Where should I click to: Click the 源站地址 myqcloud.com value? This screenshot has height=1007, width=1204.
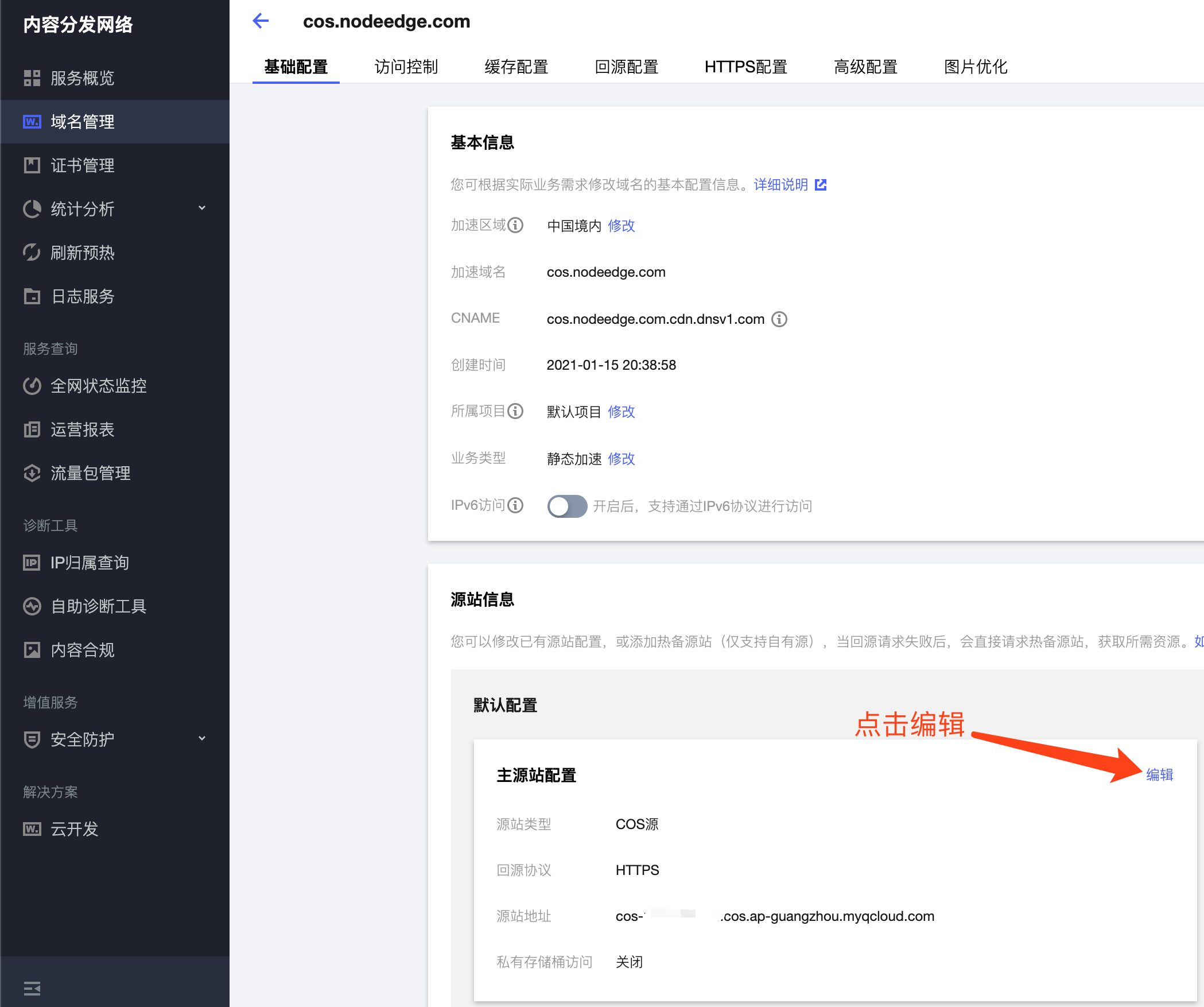tap(775, 916)
